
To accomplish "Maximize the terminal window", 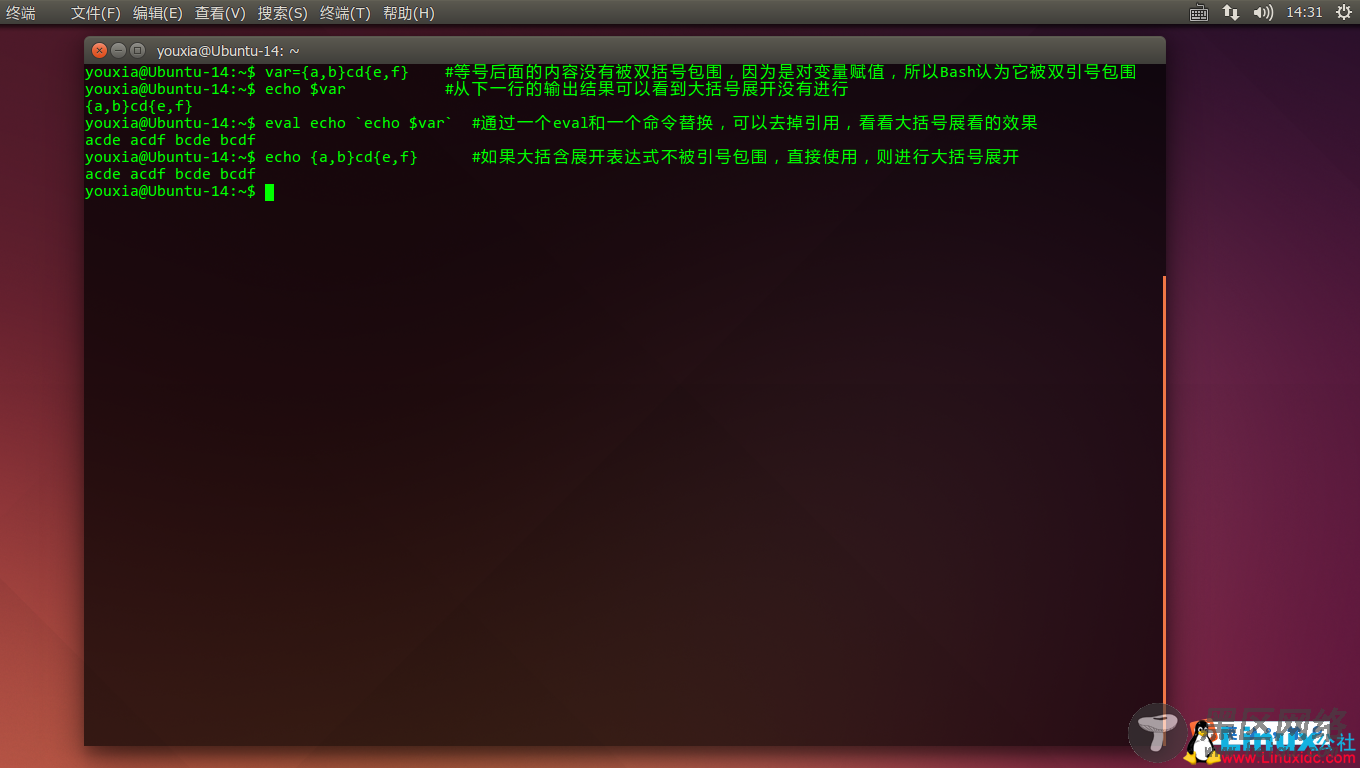I will point(138,50).
